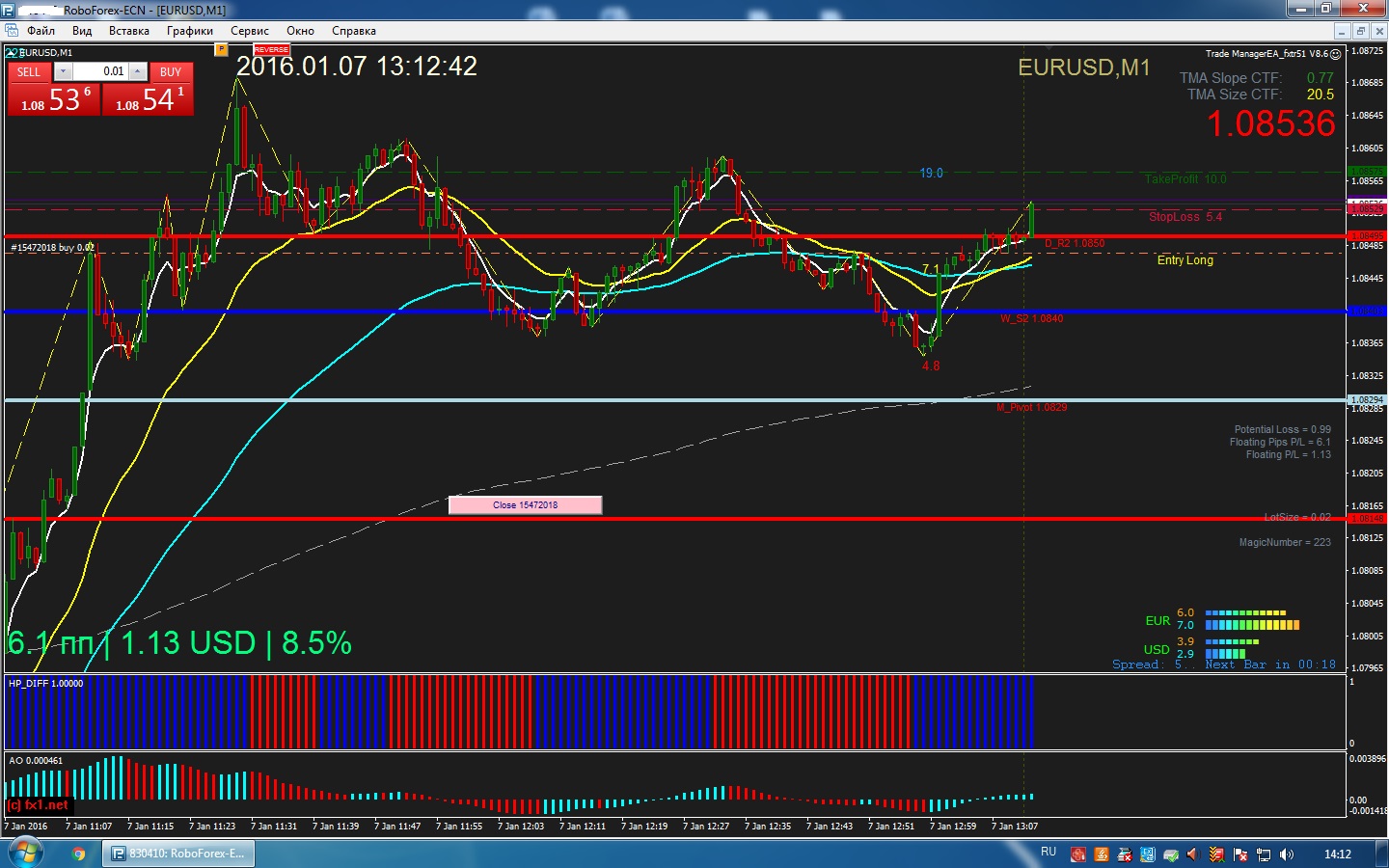Open the Окно menu
The height and width of the screenshot is (868, 1389).
(300, 31)
